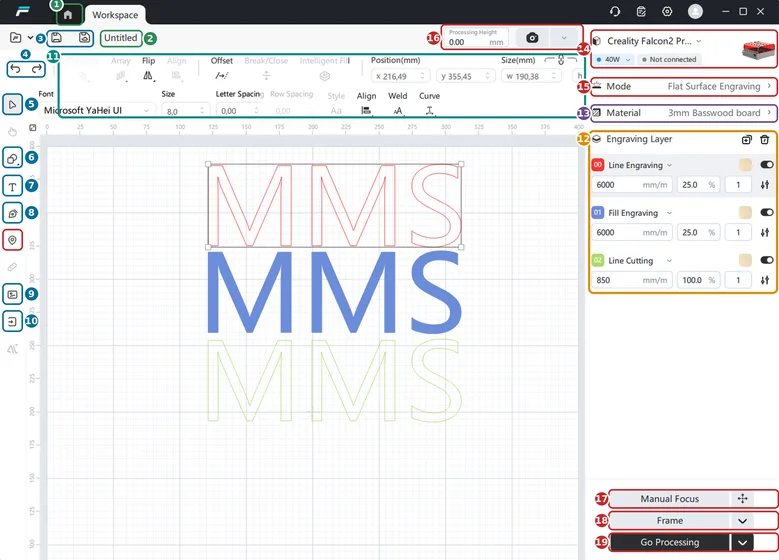Click the Curve text icon
Screen dimensions: 779x560
tap(430, 110)
